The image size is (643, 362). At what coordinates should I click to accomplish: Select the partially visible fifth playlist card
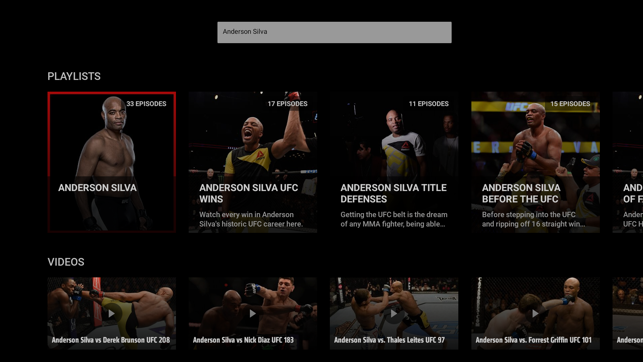(x=628, y=162)
